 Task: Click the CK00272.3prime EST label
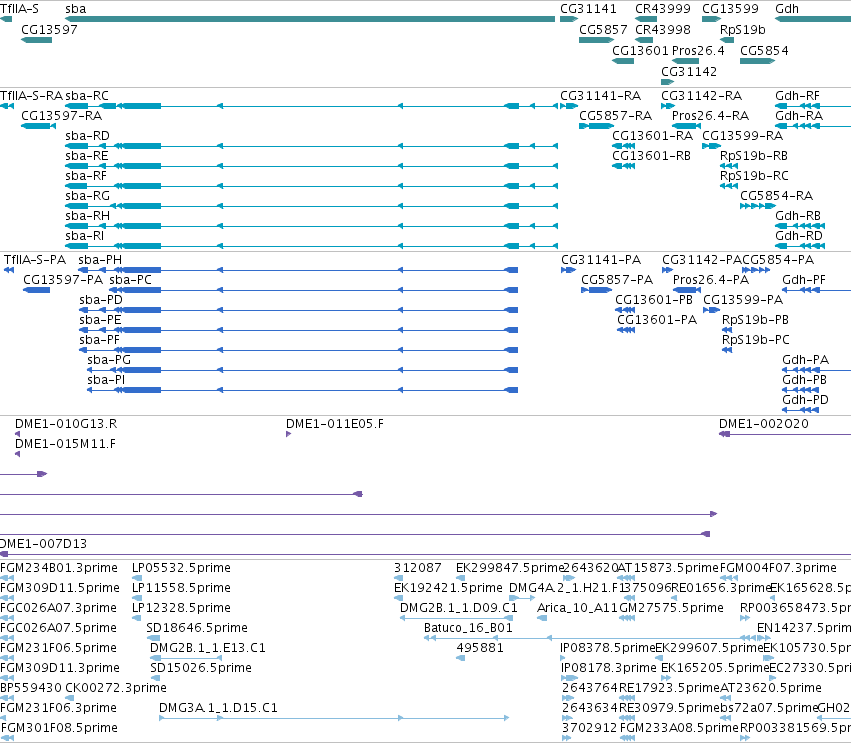[x=116, y=688]
